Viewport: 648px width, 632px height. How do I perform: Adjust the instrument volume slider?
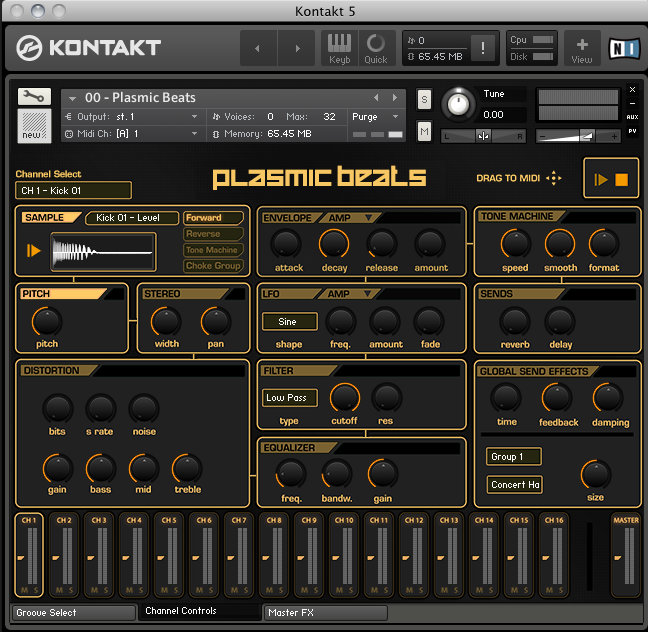coord(578,136)
